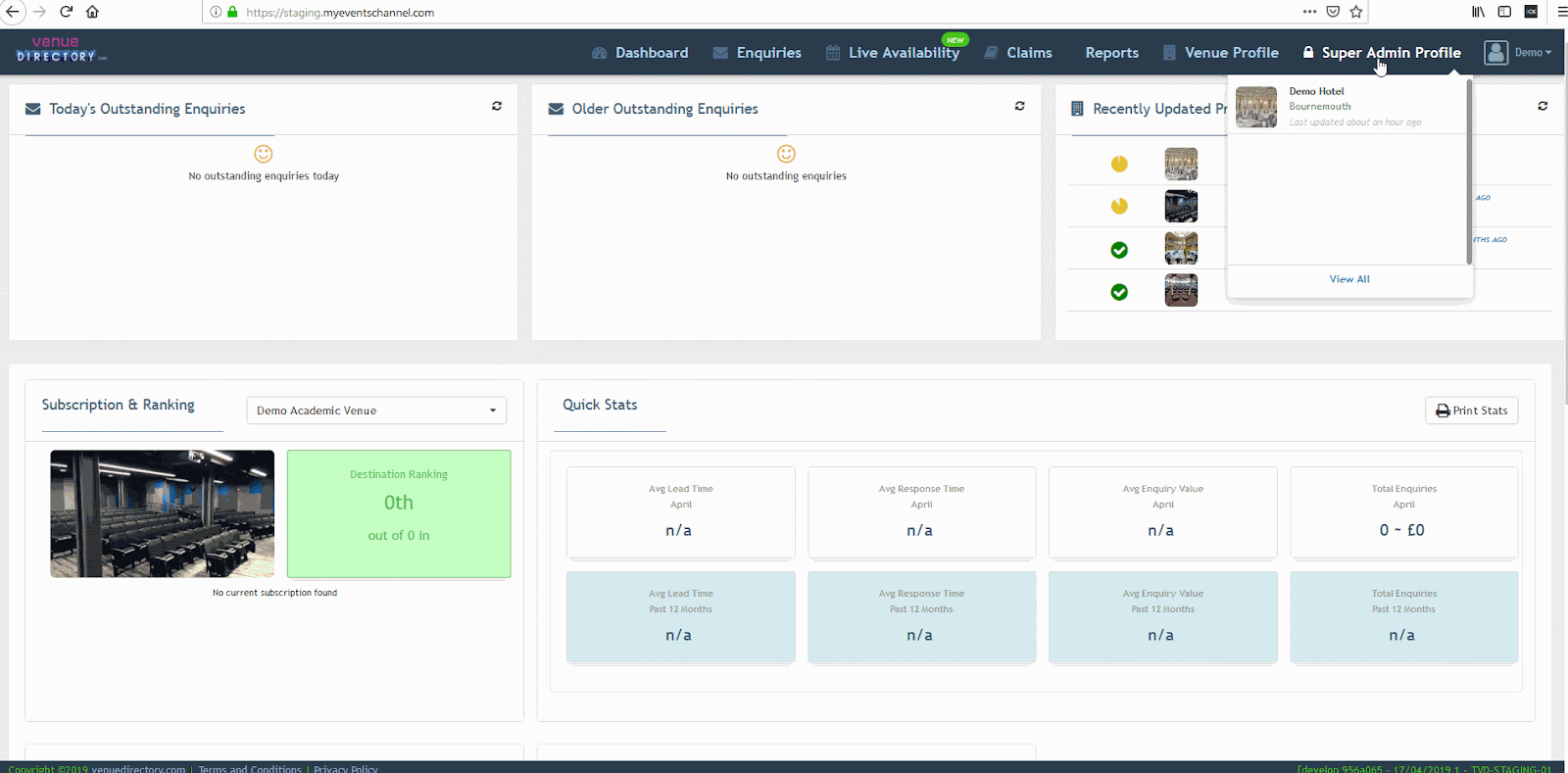Open second venue thumbnail in Recently Updated
The height and width of the screenshot is (773, 1568).
1181,206
